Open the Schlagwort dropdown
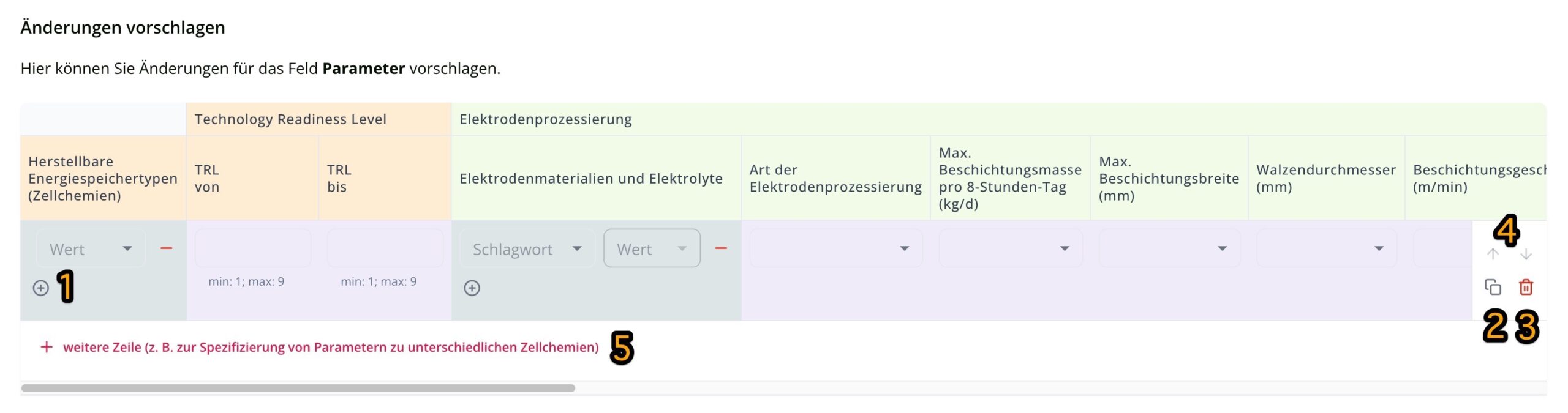The image size is (1568, 413). 527,248
